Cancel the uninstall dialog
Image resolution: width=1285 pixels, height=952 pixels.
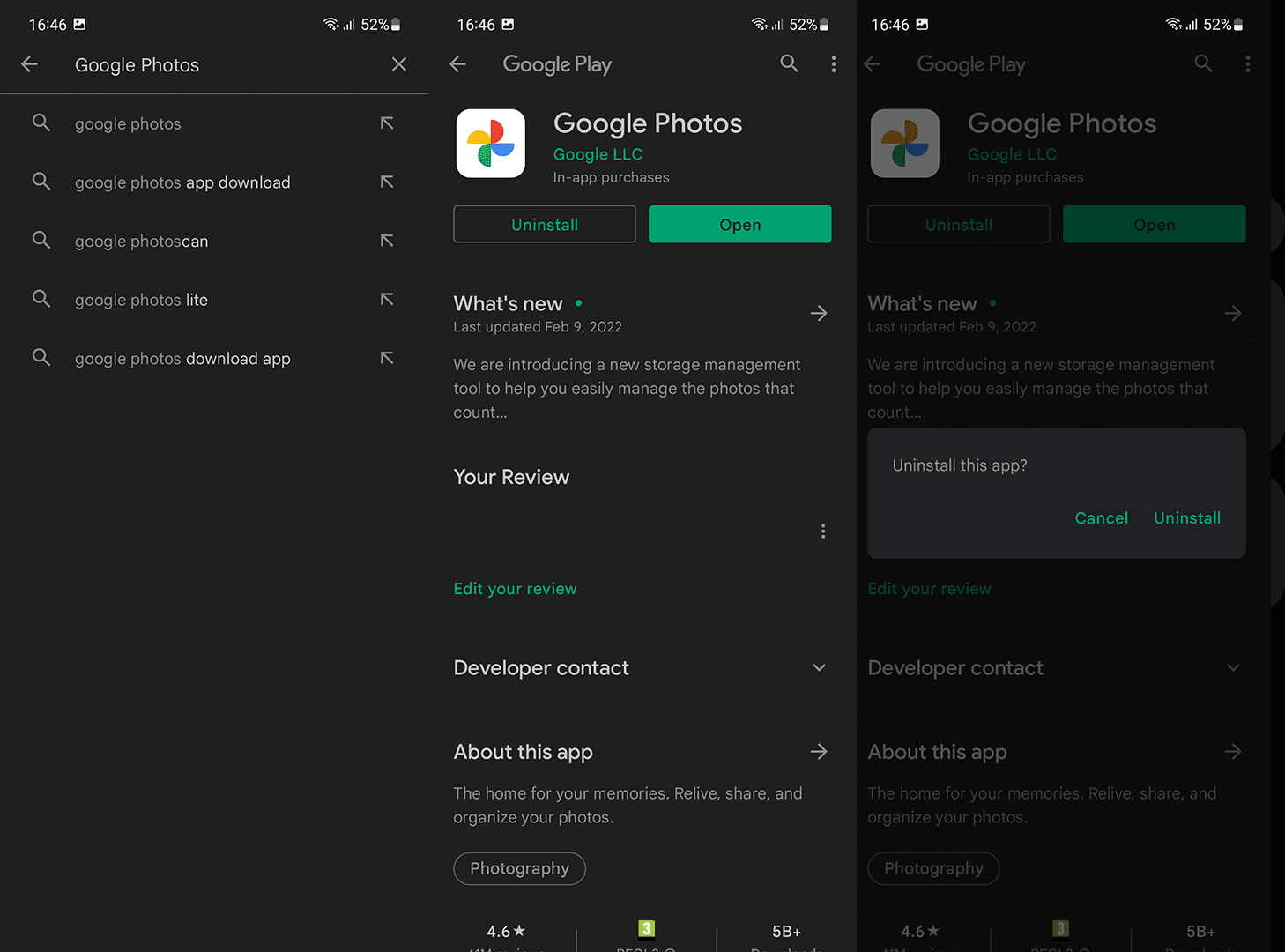pyautogui.click(x=1101, y=517)
